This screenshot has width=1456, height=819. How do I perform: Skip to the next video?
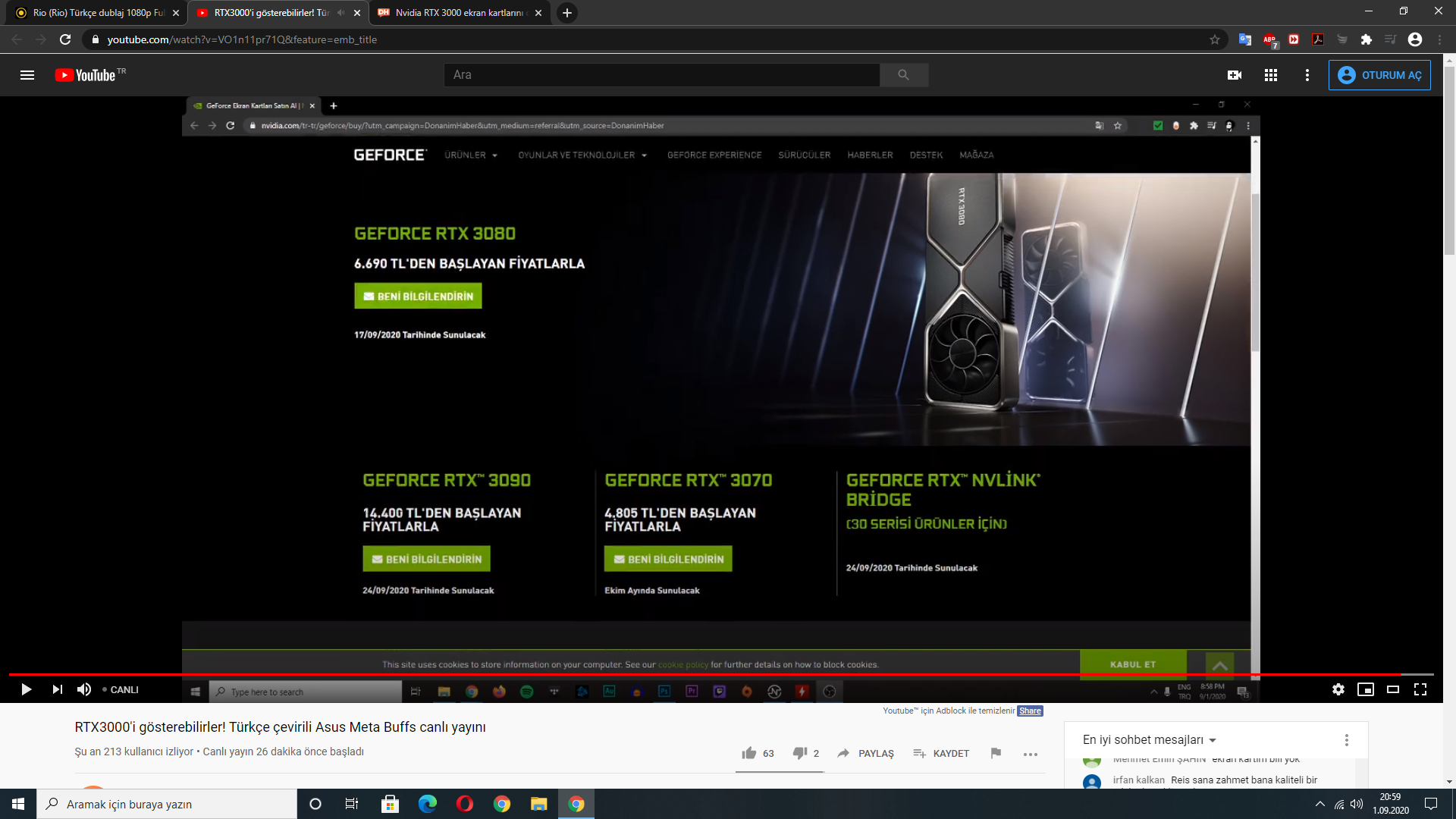pos(57,689)
